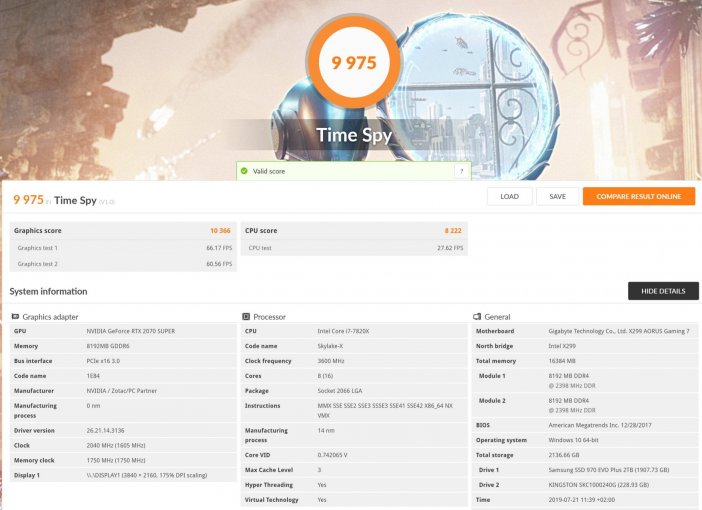The image size is (702, 510).
Task: Click the System information heading
Action: 48,291
